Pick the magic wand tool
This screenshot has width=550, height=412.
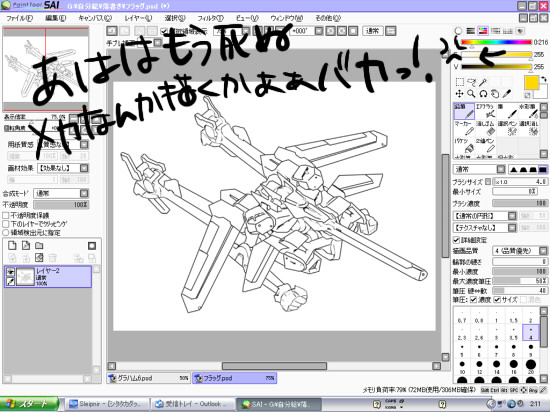point(483,82)
